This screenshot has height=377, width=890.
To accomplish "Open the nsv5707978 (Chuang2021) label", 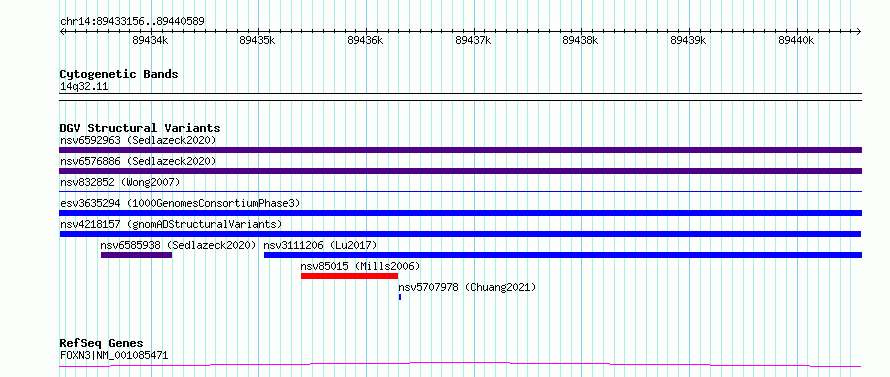I will 467,287.
